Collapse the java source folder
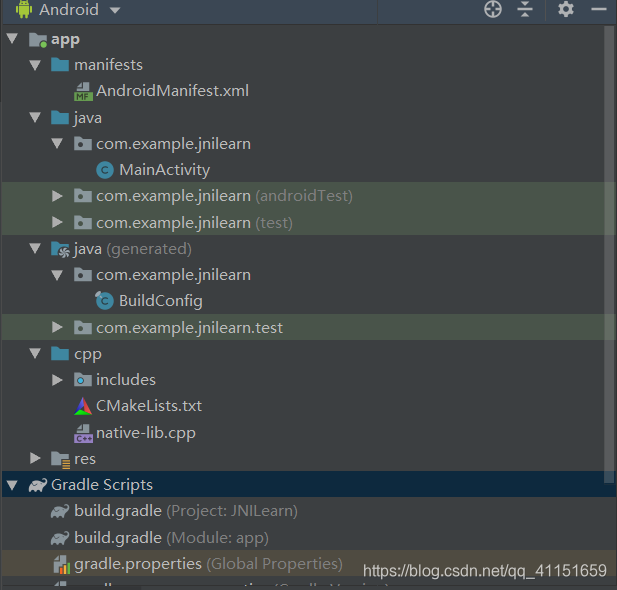Screen dimensions: 617x590 tap(35, 117)
